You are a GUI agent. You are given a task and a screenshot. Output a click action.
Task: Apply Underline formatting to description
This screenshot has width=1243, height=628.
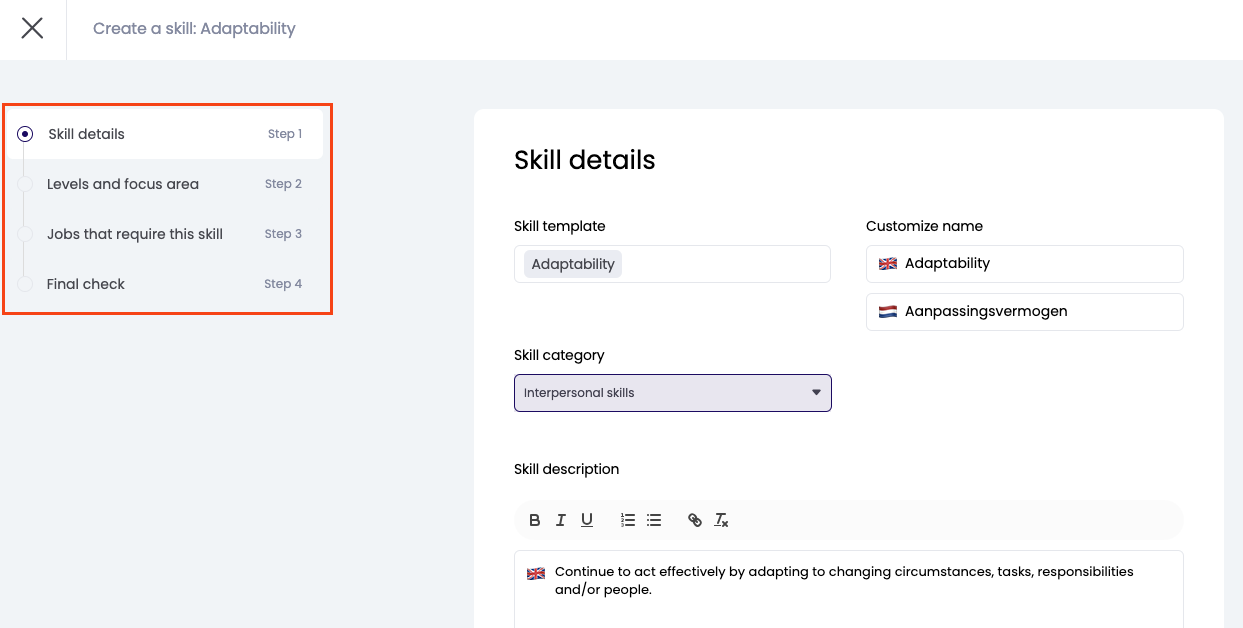pyautogui.click(x=587, y=520)
